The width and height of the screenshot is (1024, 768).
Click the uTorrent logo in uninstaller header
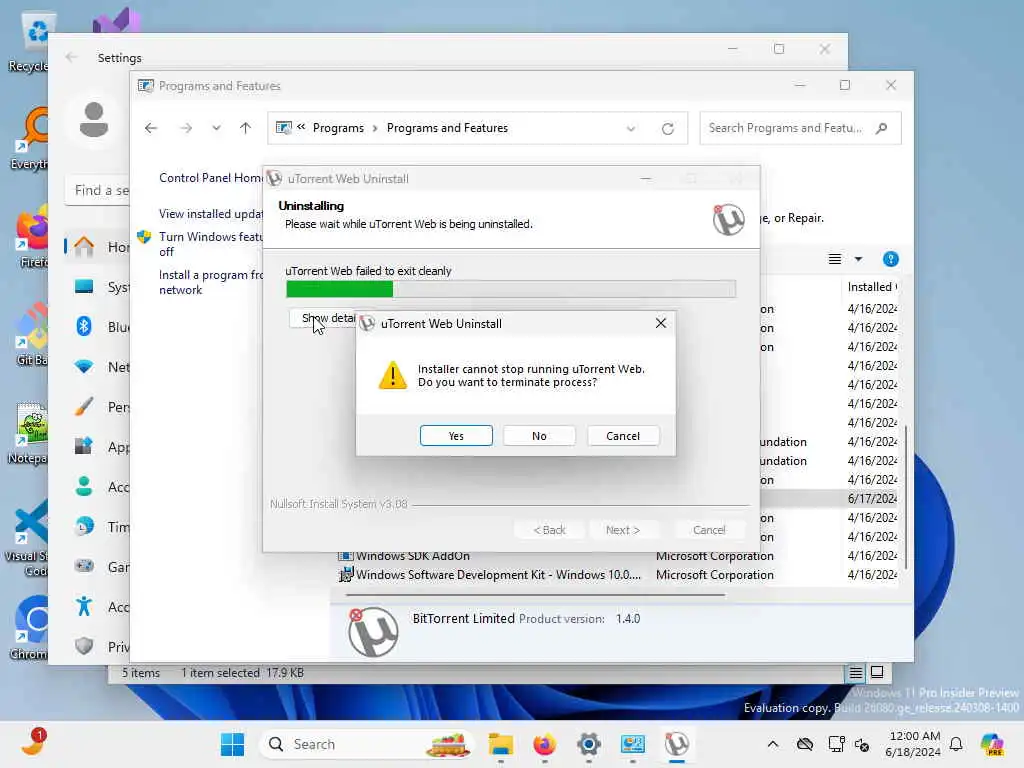tap(728, 219)
